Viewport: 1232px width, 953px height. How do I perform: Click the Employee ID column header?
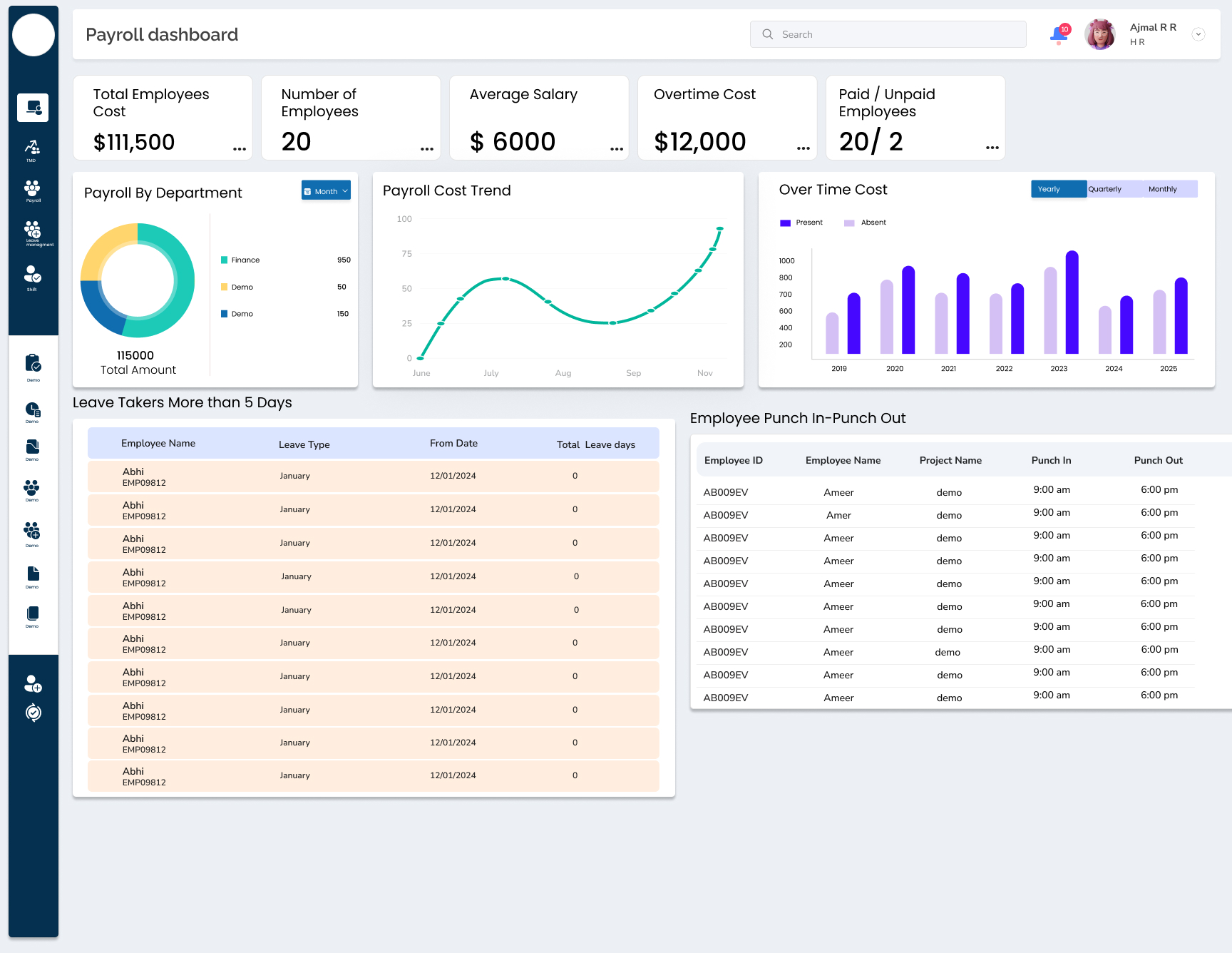click(x=733, y=460)
